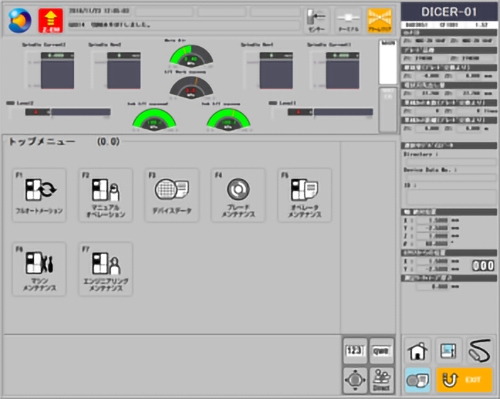Viewport: 500px width, 399px height.
Task: Open F6 Machine Maintenance
Action: pos(39,269)
